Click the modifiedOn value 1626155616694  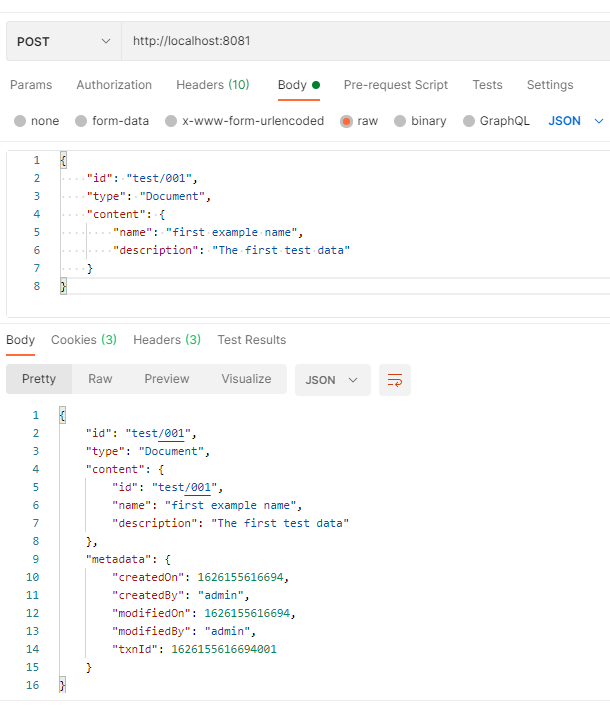point(247,613)
